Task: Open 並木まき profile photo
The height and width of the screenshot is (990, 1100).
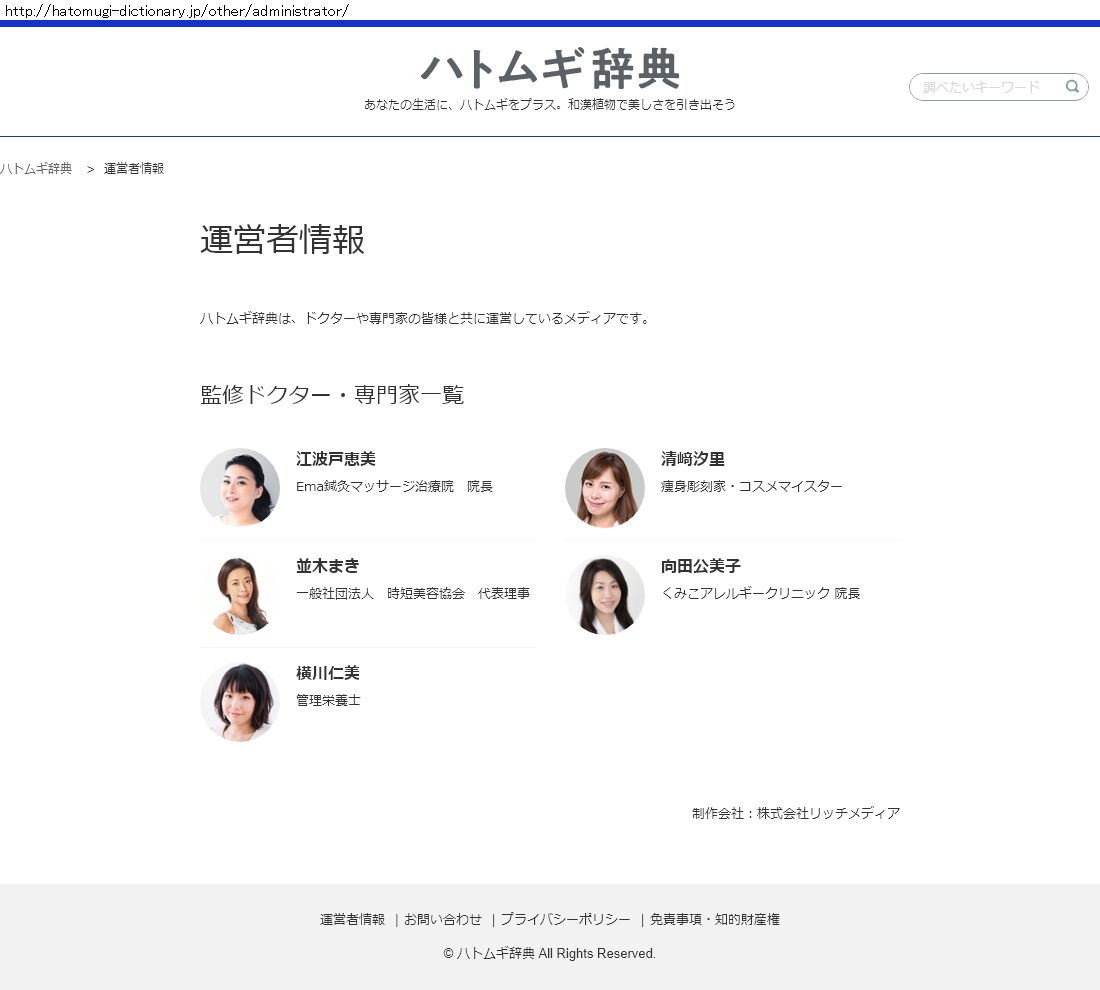Action: pos(240,595)
